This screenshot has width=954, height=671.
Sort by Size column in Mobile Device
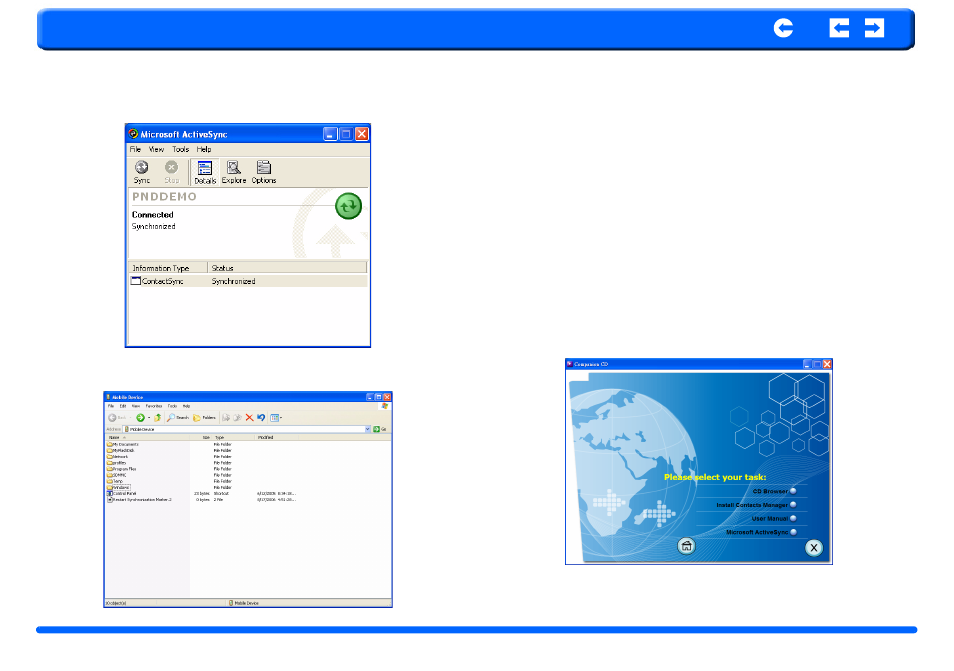click(x=201, y=437)
